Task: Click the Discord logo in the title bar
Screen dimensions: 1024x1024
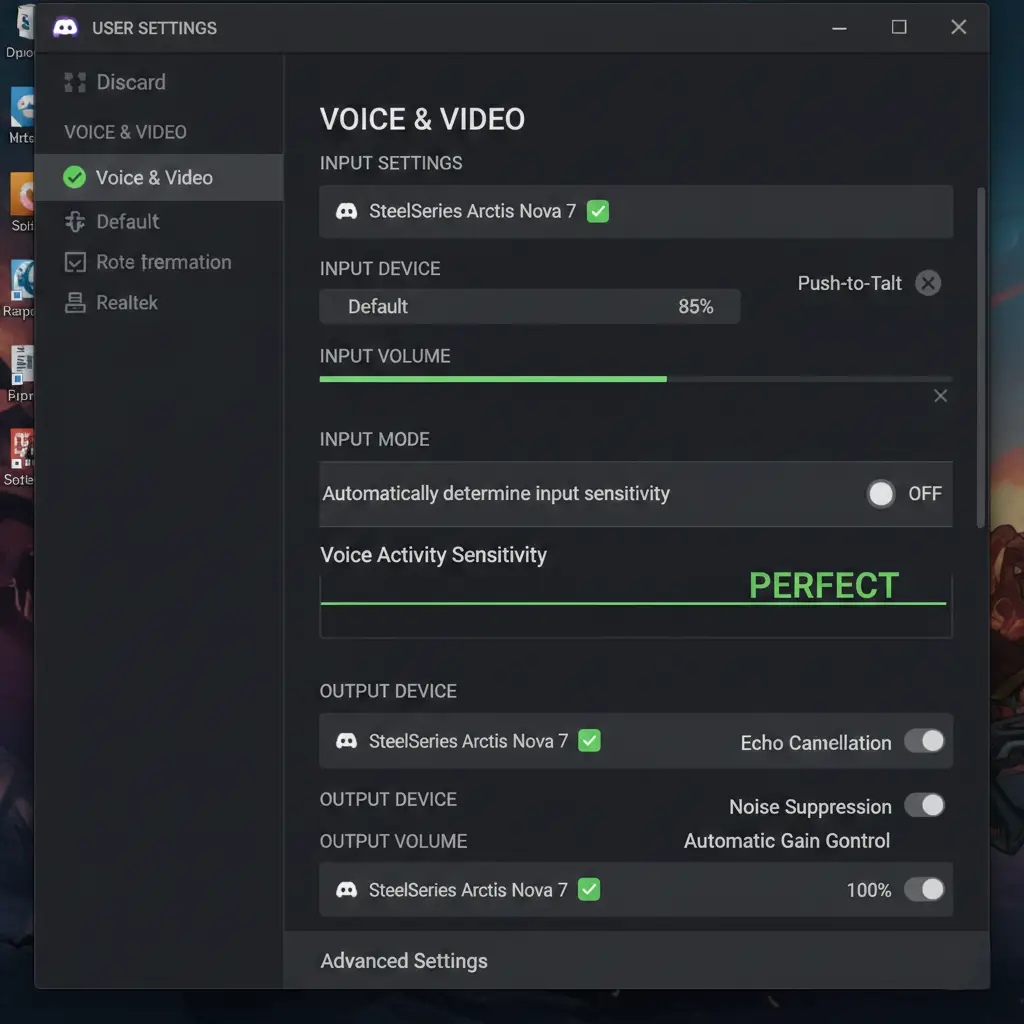Action: pos(65,27)
